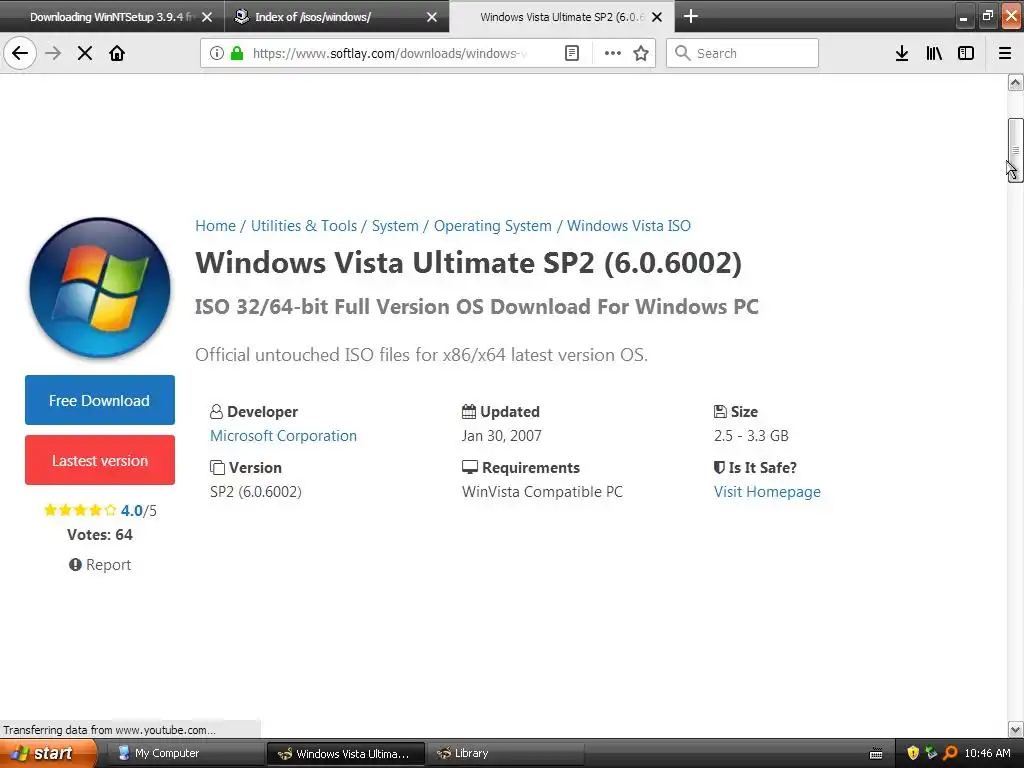
Task: Open the Windows Vista ISO breadcrumb link
Action: pyautogui.click(x=628, y=226)
